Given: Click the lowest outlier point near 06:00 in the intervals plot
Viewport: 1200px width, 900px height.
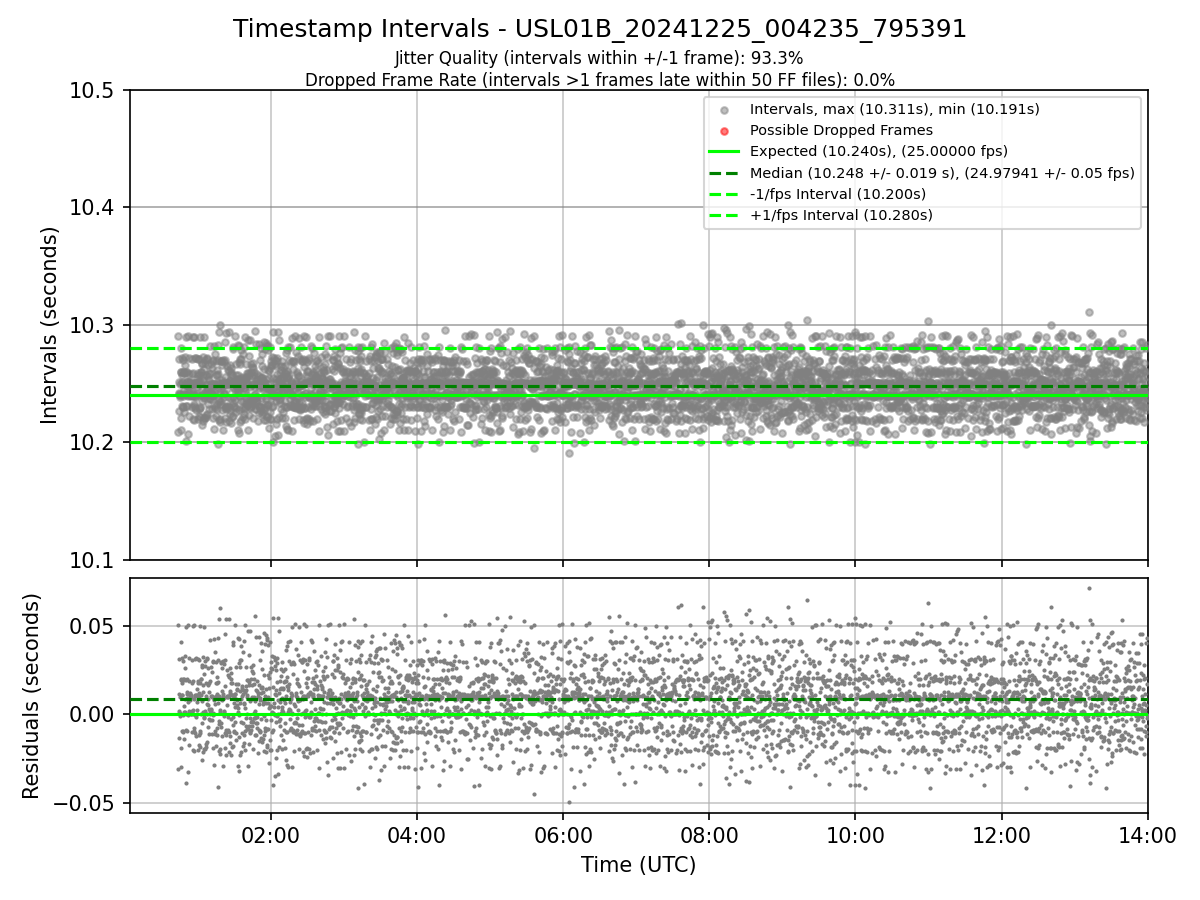Looking at the screenshot, I should click(x=569, y=453).
